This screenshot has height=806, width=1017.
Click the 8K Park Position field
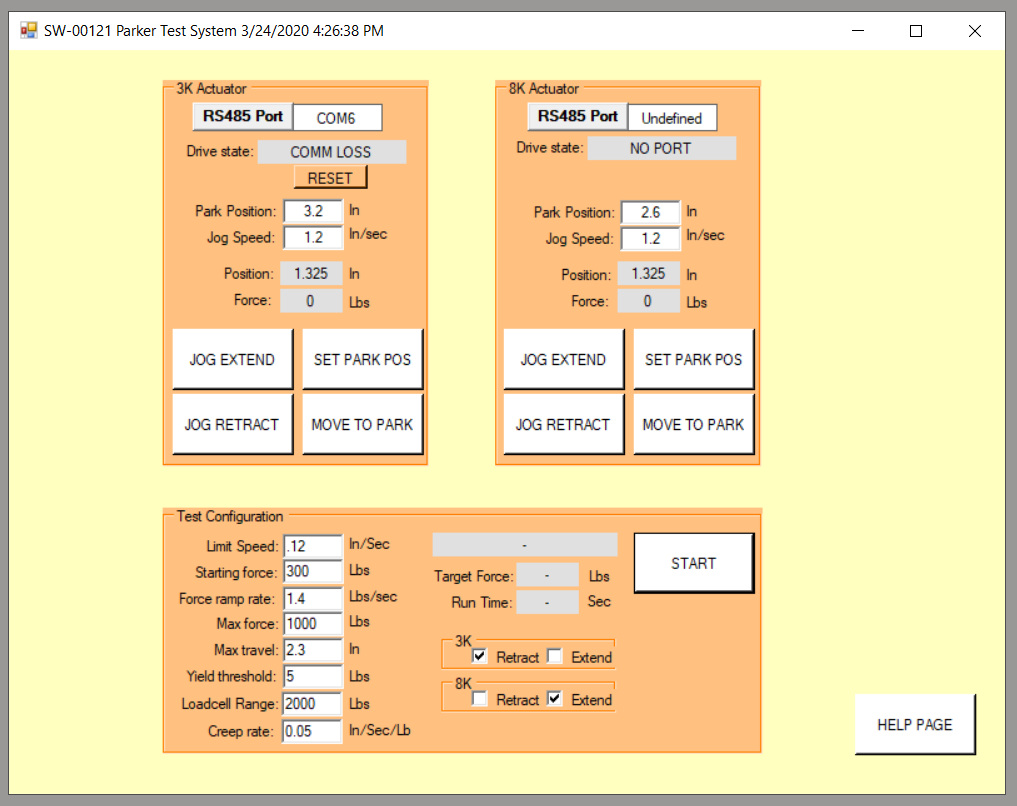pos(651,213)
